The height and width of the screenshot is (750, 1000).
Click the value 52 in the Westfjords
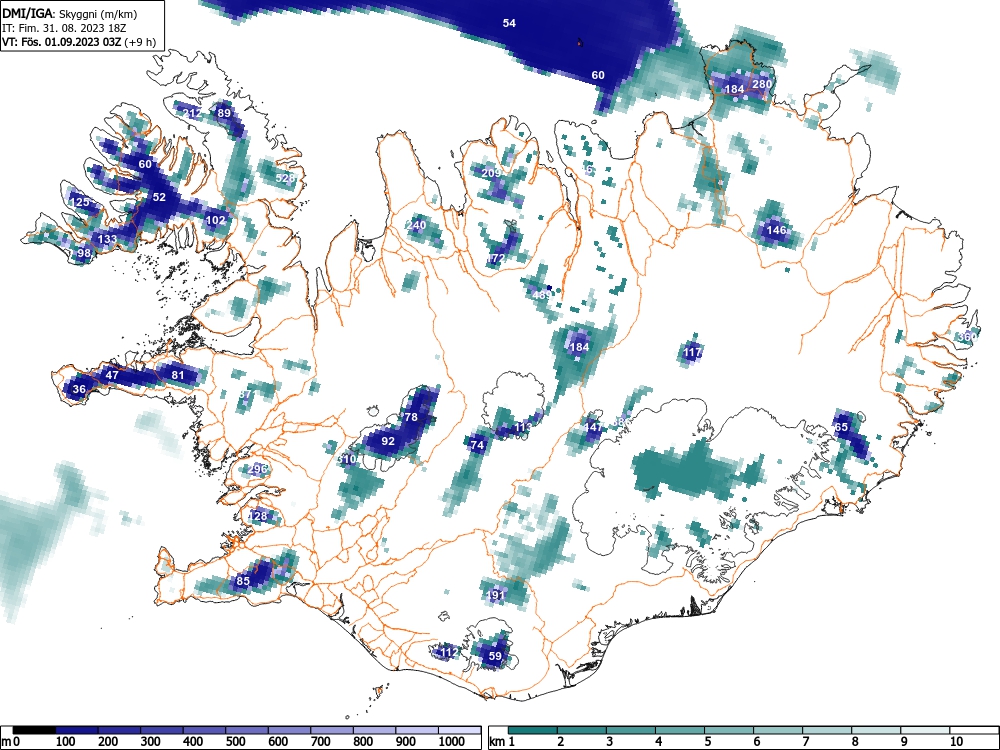tap(159, 197)
